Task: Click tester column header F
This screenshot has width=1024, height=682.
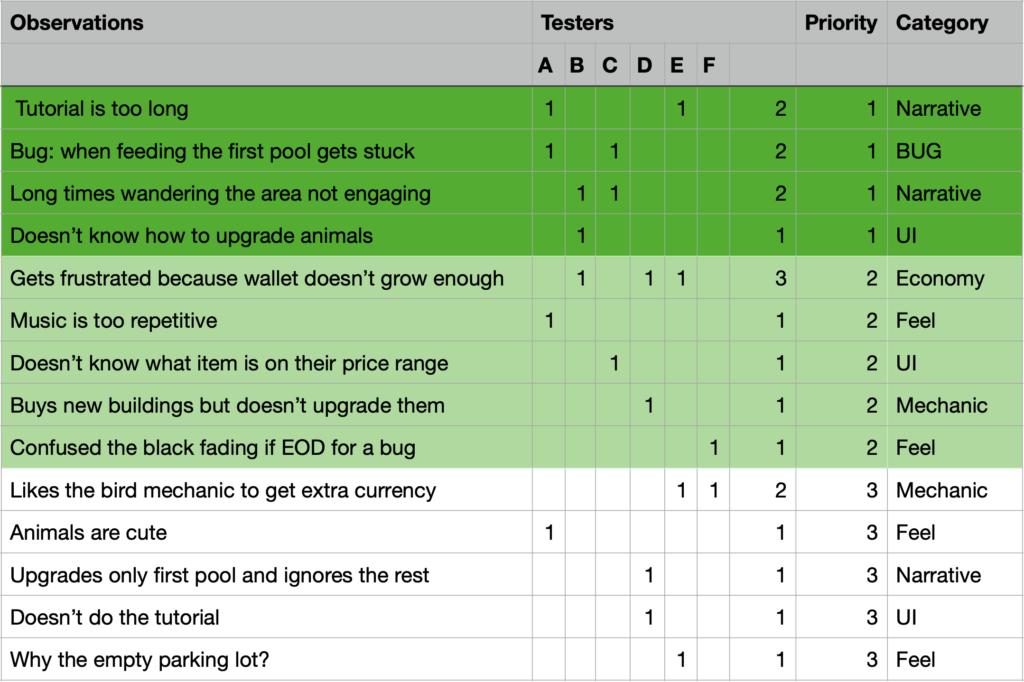Action: [712, 65]
